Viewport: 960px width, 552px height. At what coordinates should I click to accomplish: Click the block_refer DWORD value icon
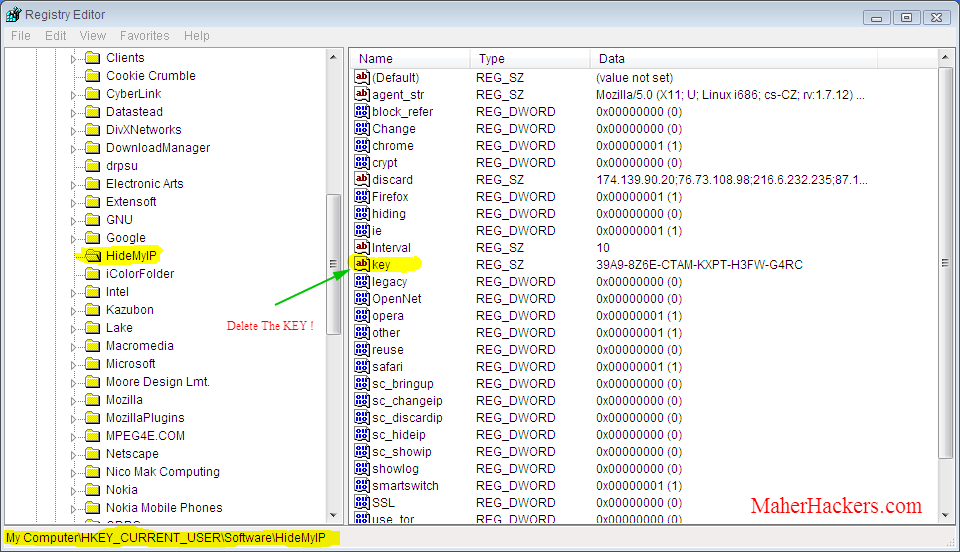(362, 111)
